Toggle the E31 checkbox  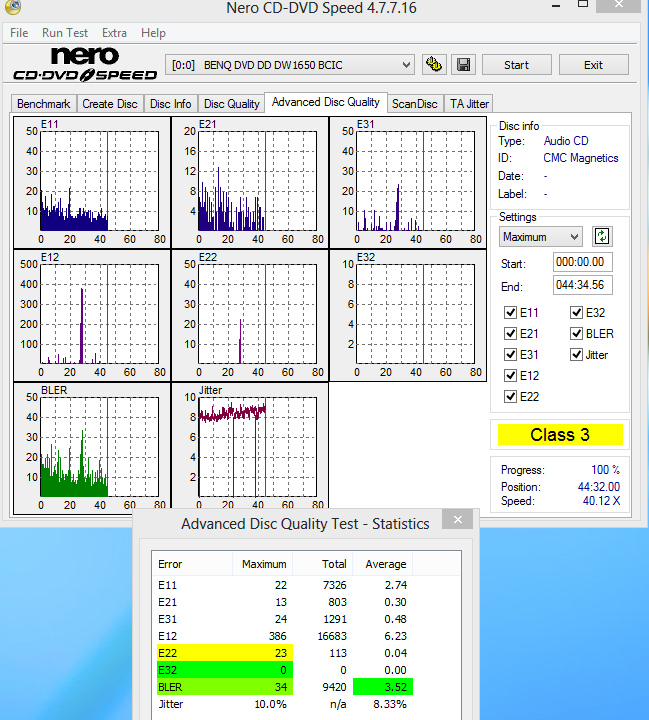[510, 355]
